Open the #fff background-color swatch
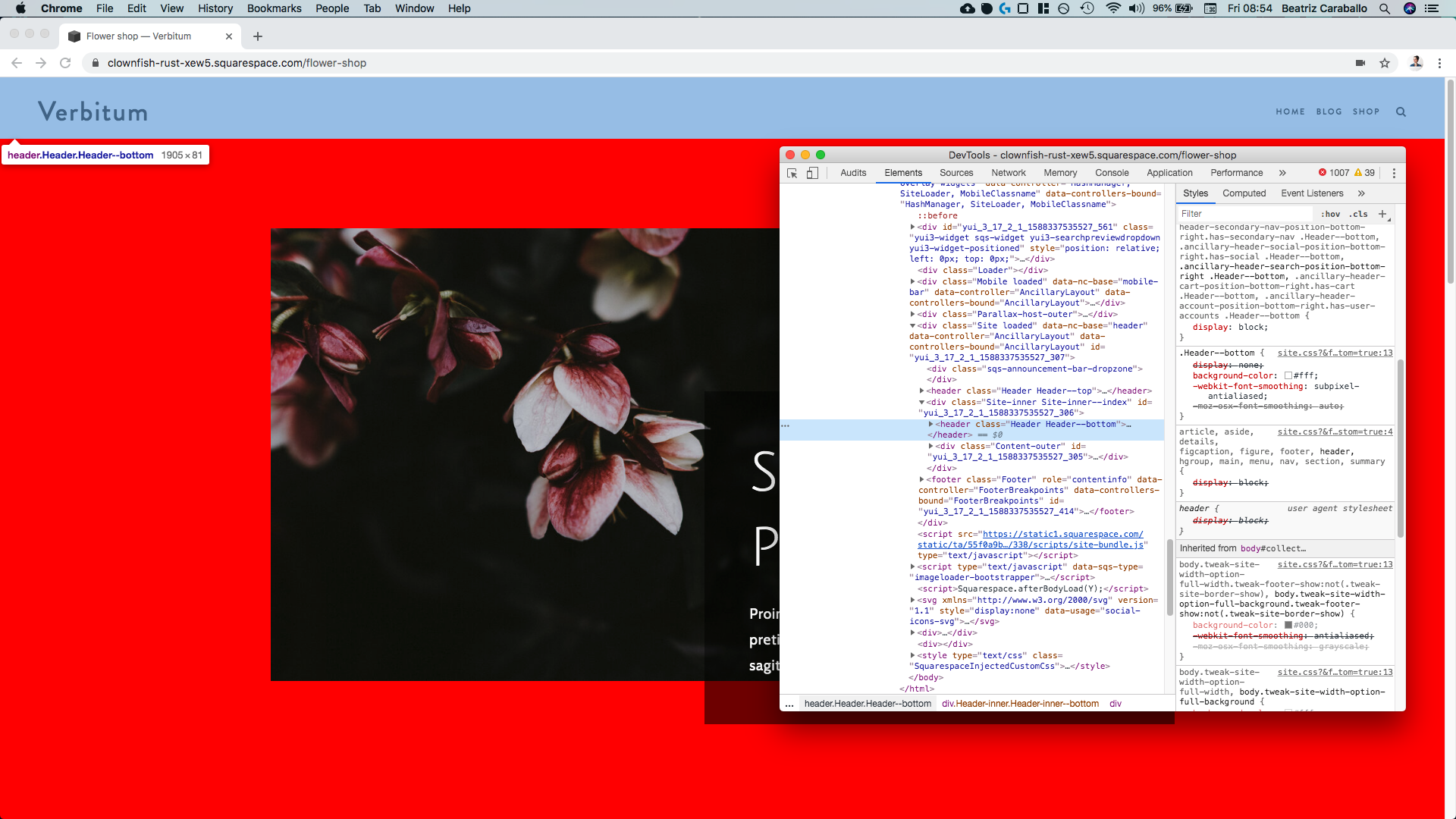The image size is (1456, 819). click(1288, 376)
